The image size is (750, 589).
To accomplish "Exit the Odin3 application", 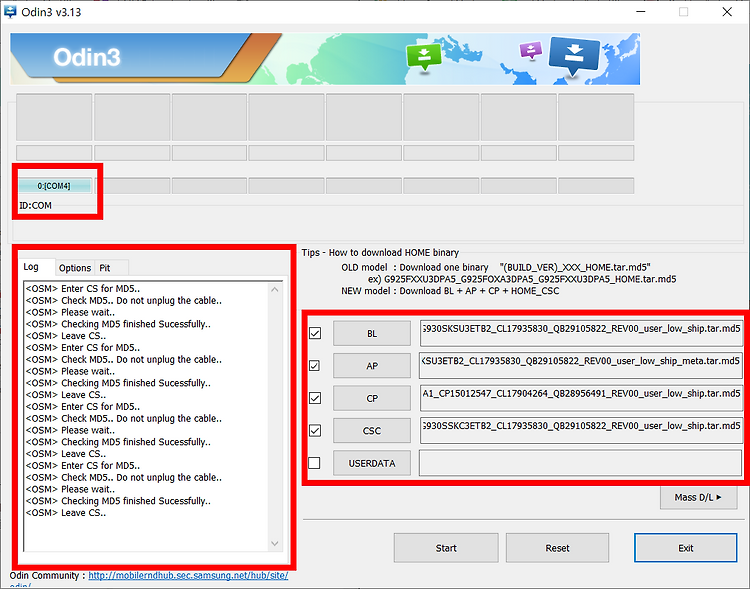I will 685,548.
